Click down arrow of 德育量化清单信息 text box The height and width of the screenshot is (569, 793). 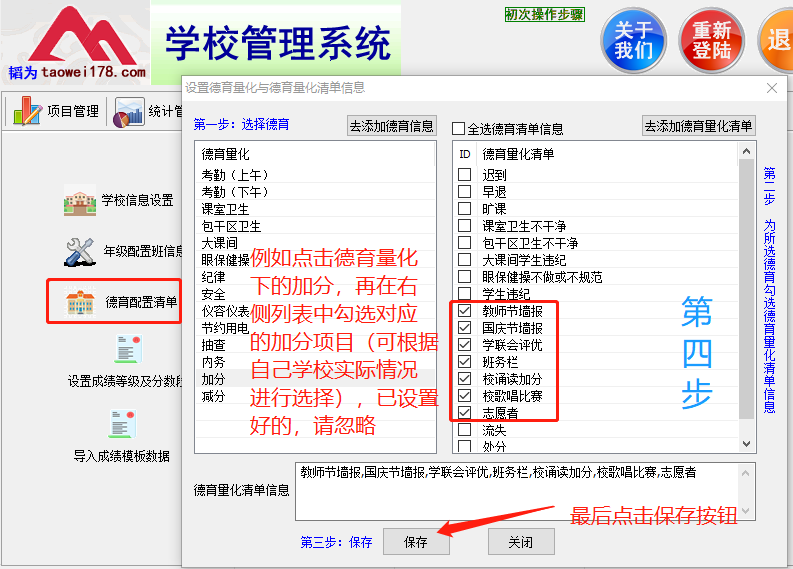point(745,510)
